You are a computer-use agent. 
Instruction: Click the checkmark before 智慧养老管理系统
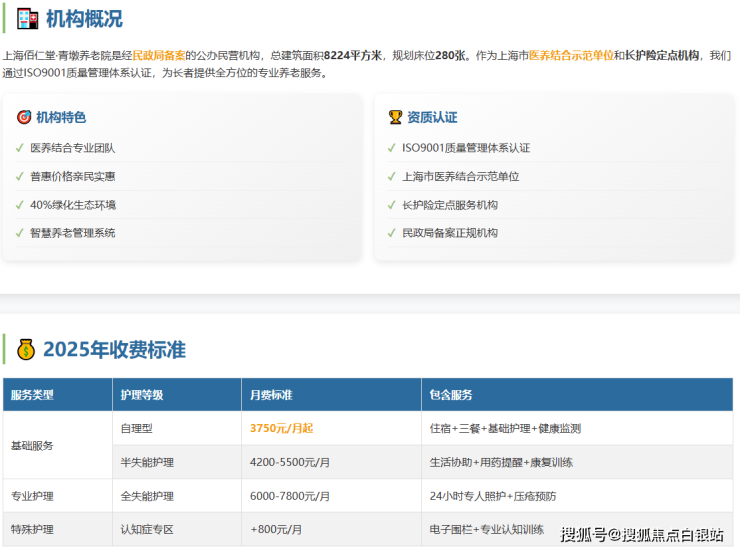tap(20, 233)
